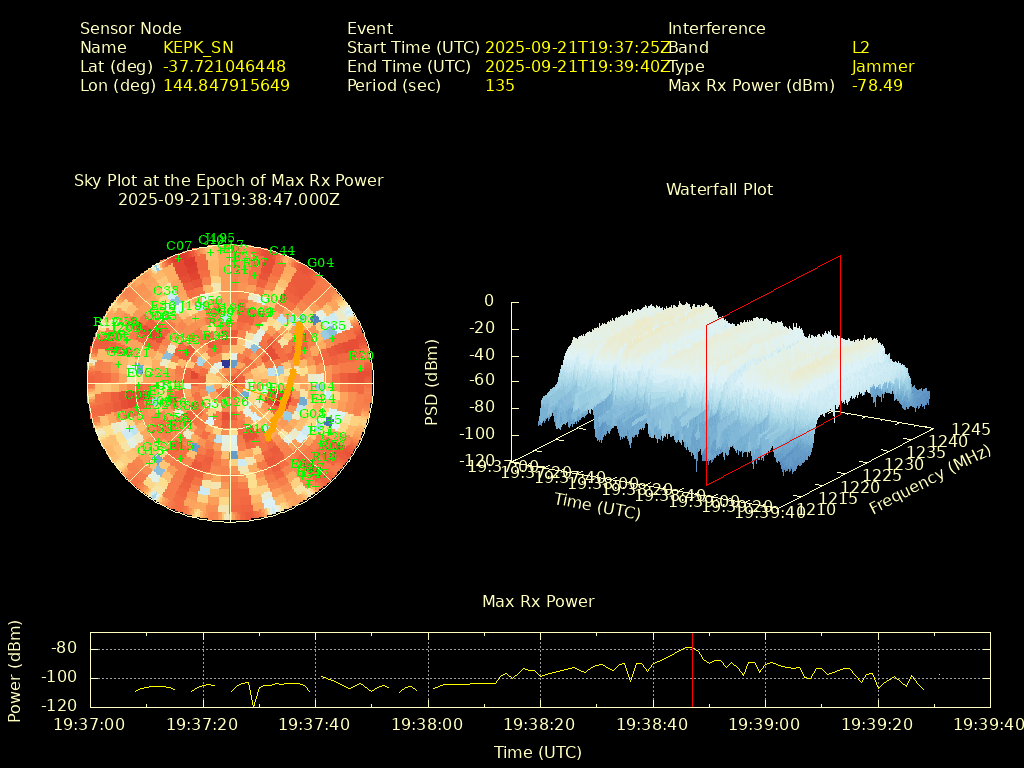
Task: Select the C38 satellite marker
Action: [x=166, y=291]
